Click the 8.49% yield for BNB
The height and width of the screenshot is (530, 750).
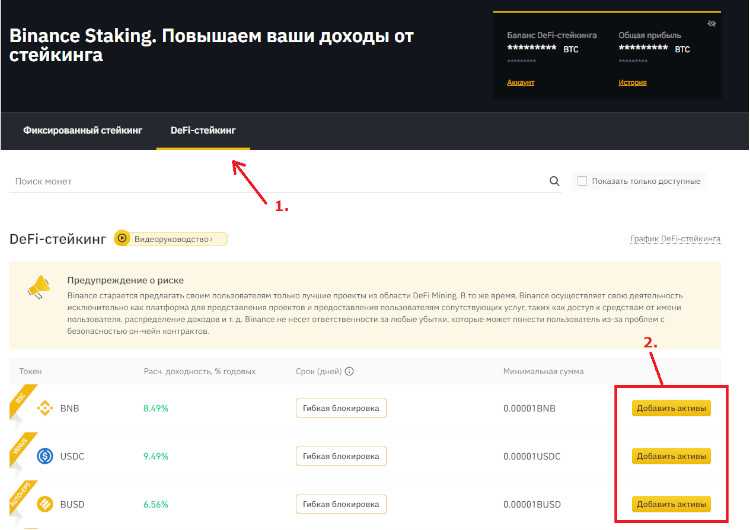pos(156,408)
